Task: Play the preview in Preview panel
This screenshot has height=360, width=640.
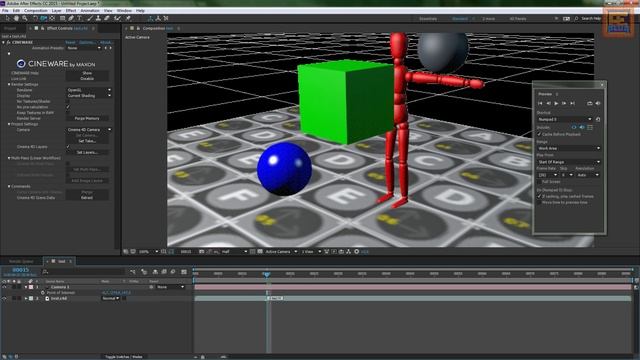Action: (x=556, y=104)
